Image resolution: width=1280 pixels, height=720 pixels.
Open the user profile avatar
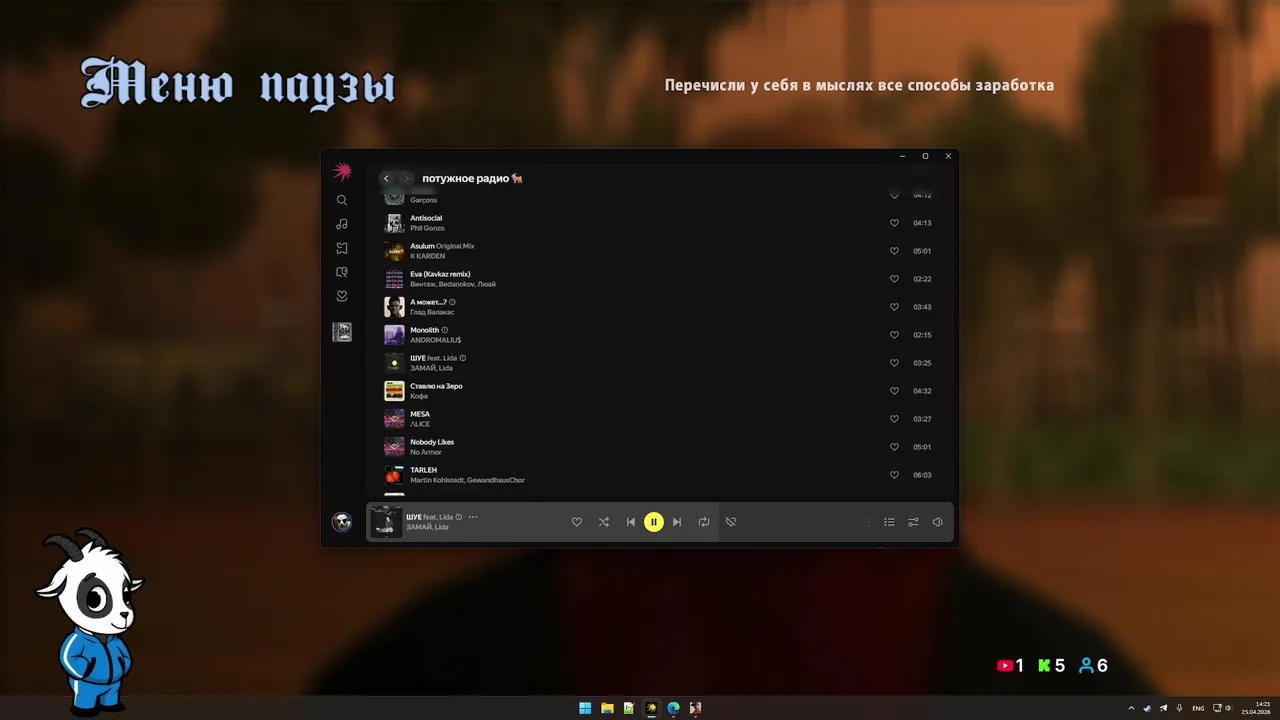(x=342, y=522)
